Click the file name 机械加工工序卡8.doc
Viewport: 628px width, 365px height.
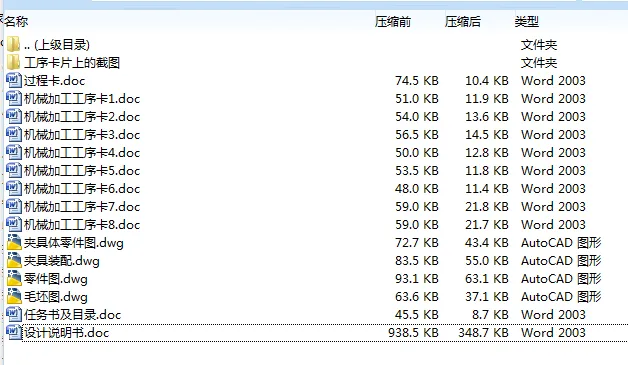(82, 225)
